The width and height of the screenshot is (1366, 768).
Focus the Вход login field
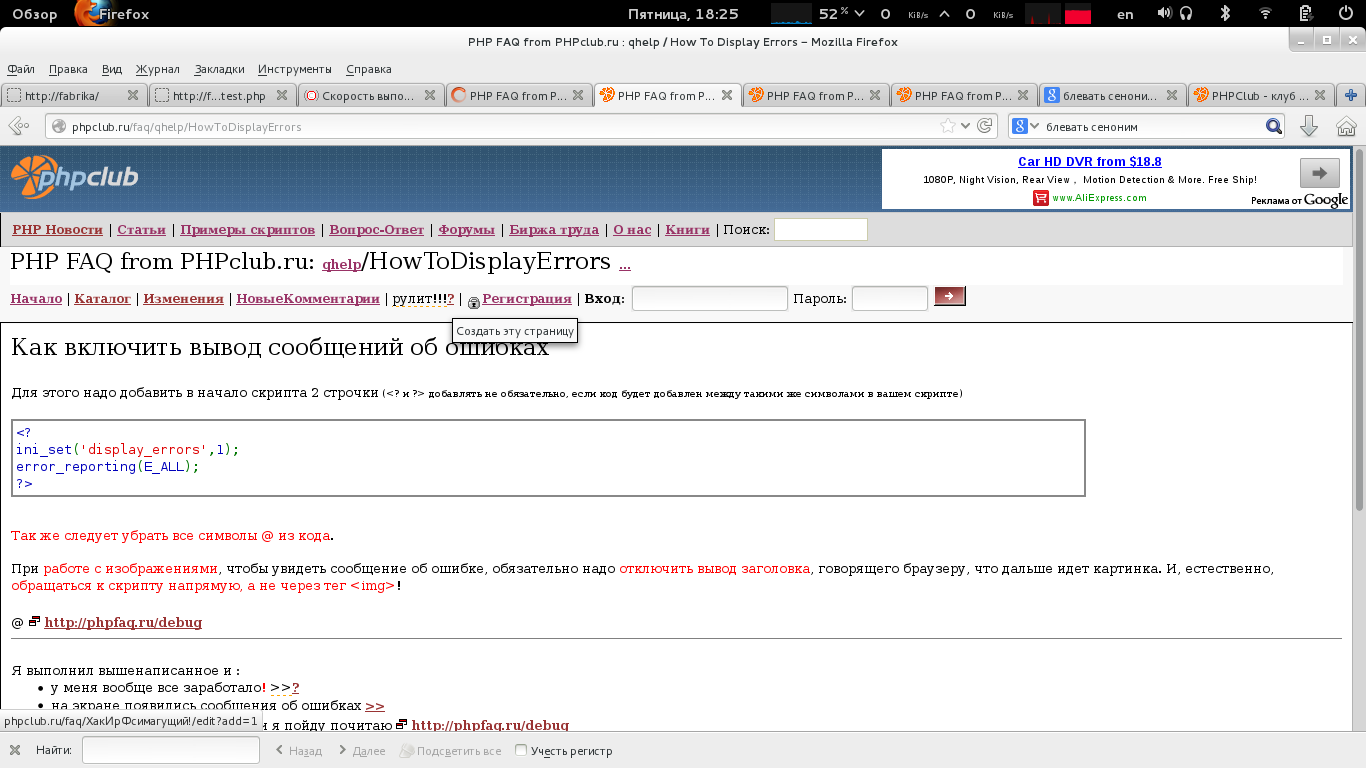point(710,298)
